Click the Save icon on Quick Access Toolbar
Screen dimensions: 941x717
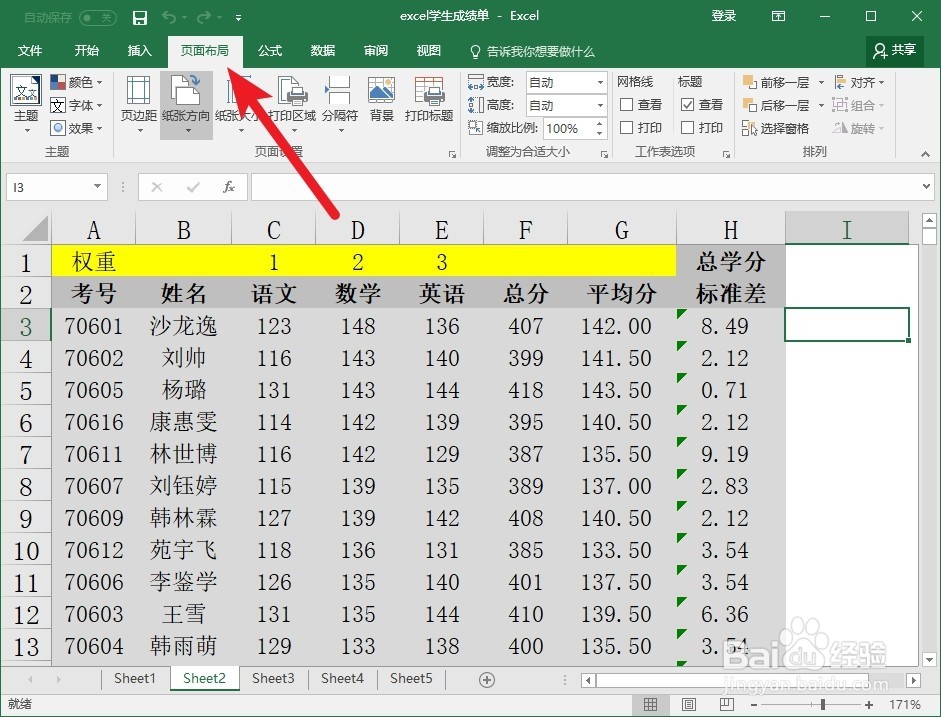click(x=139, y=16)
